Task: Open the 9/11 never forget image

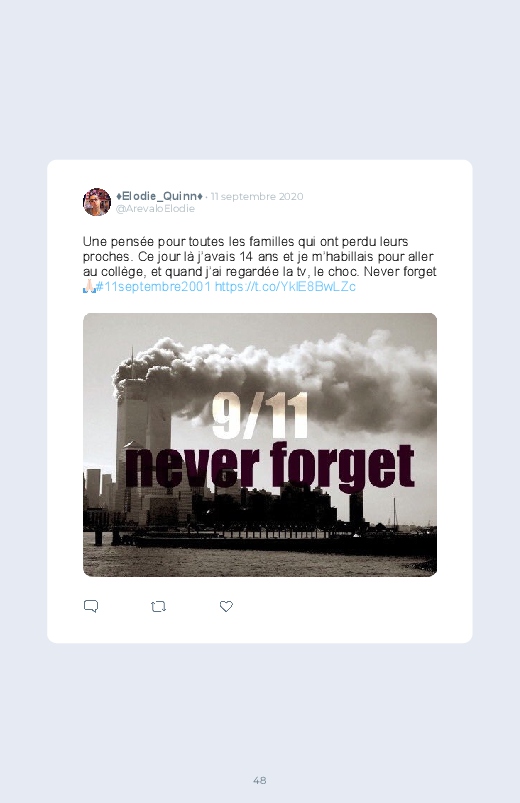Action: [x=260, y=445]
